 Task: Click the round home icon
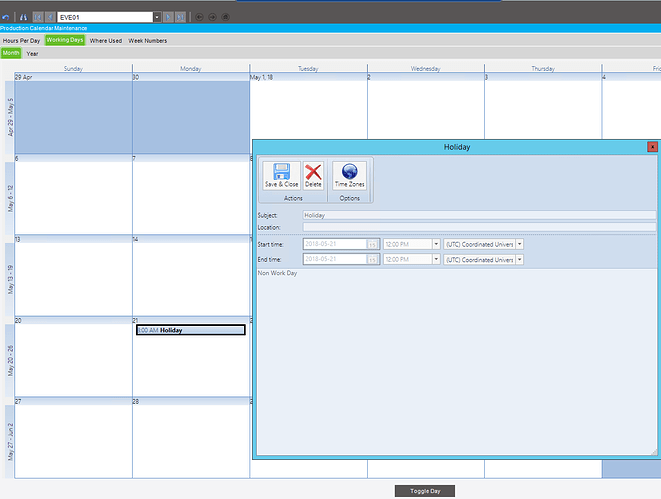coord(226,17)
